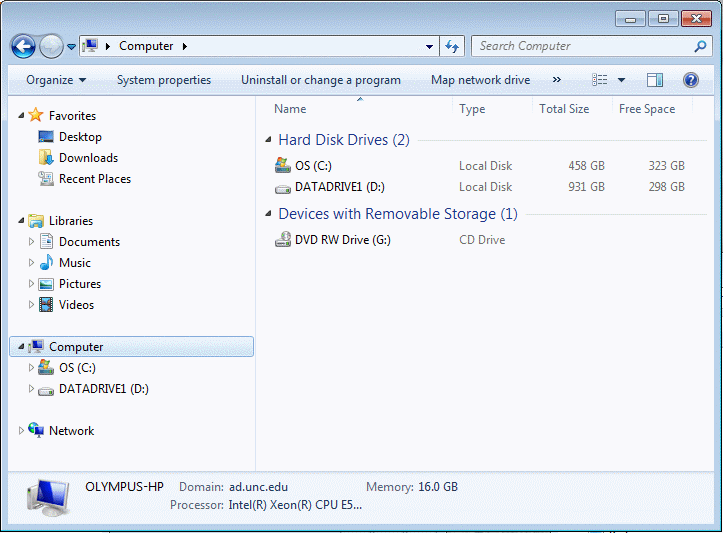Viewport: 723px width, 533px height.
Task: Click Uninstall or change a program
Action: [321, 80]
